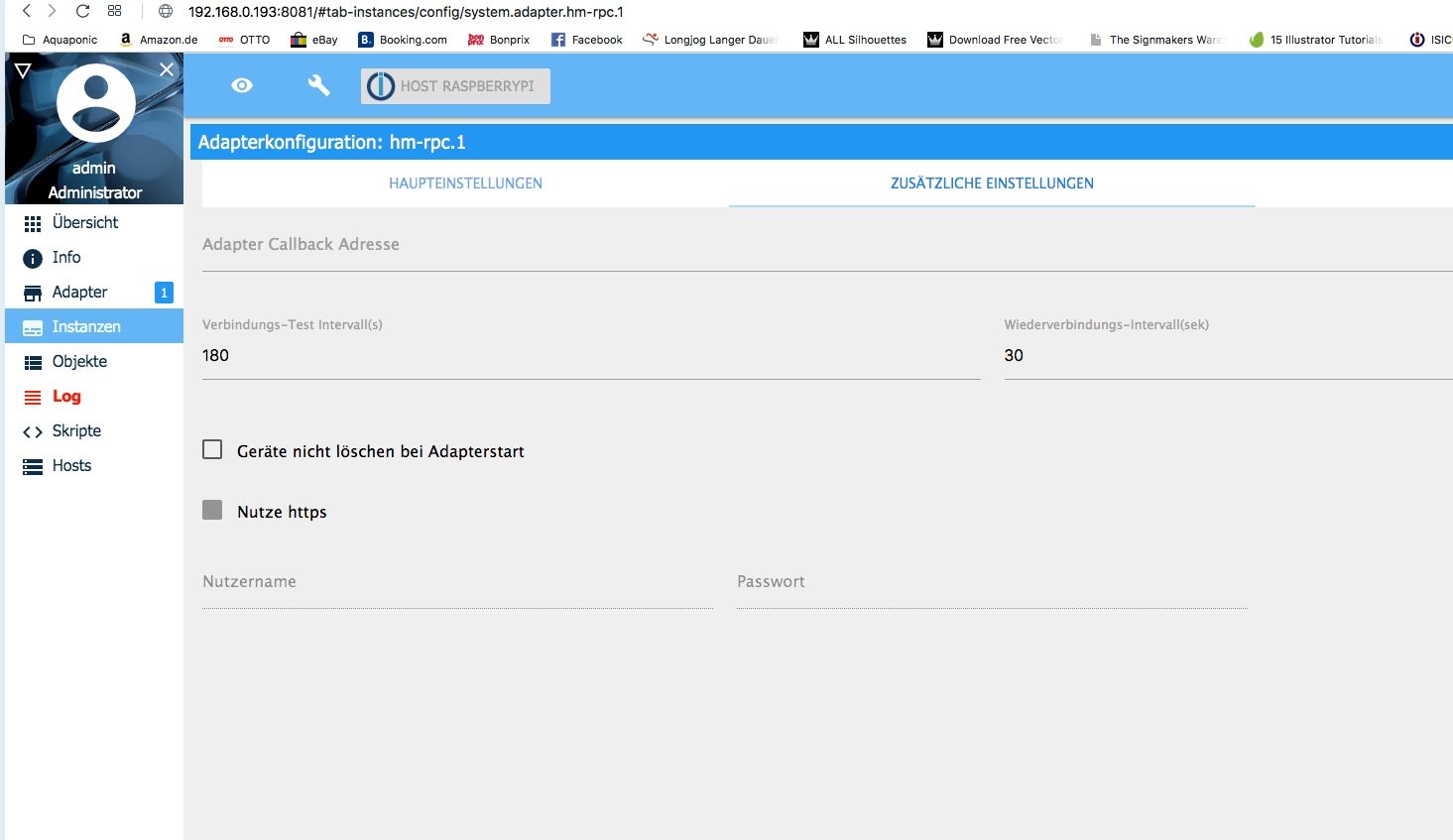The width and height of the screenshot is (1453, 840).
Task: Click the Adapterkonfiguration: hm-rpc.1 title
Action: coord(332,142)
